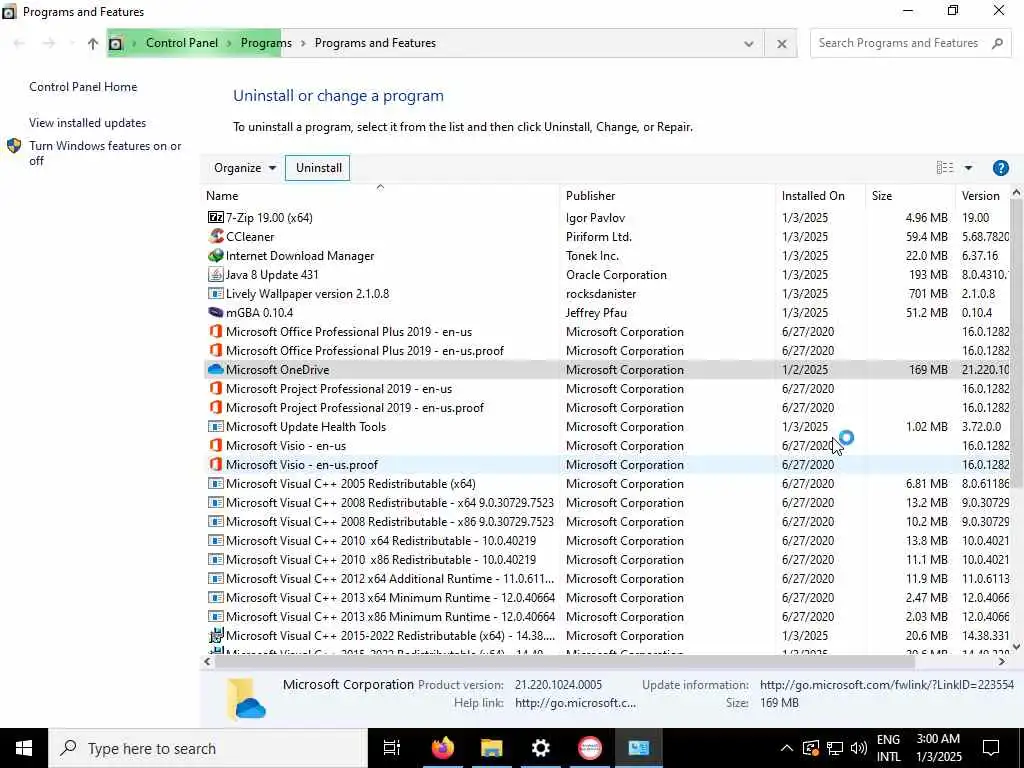The height and width of the screenshot is (768, 1024).
Task: Click the Microsoft OneDrive cloud icon in the list
Action: pos(216,370)
